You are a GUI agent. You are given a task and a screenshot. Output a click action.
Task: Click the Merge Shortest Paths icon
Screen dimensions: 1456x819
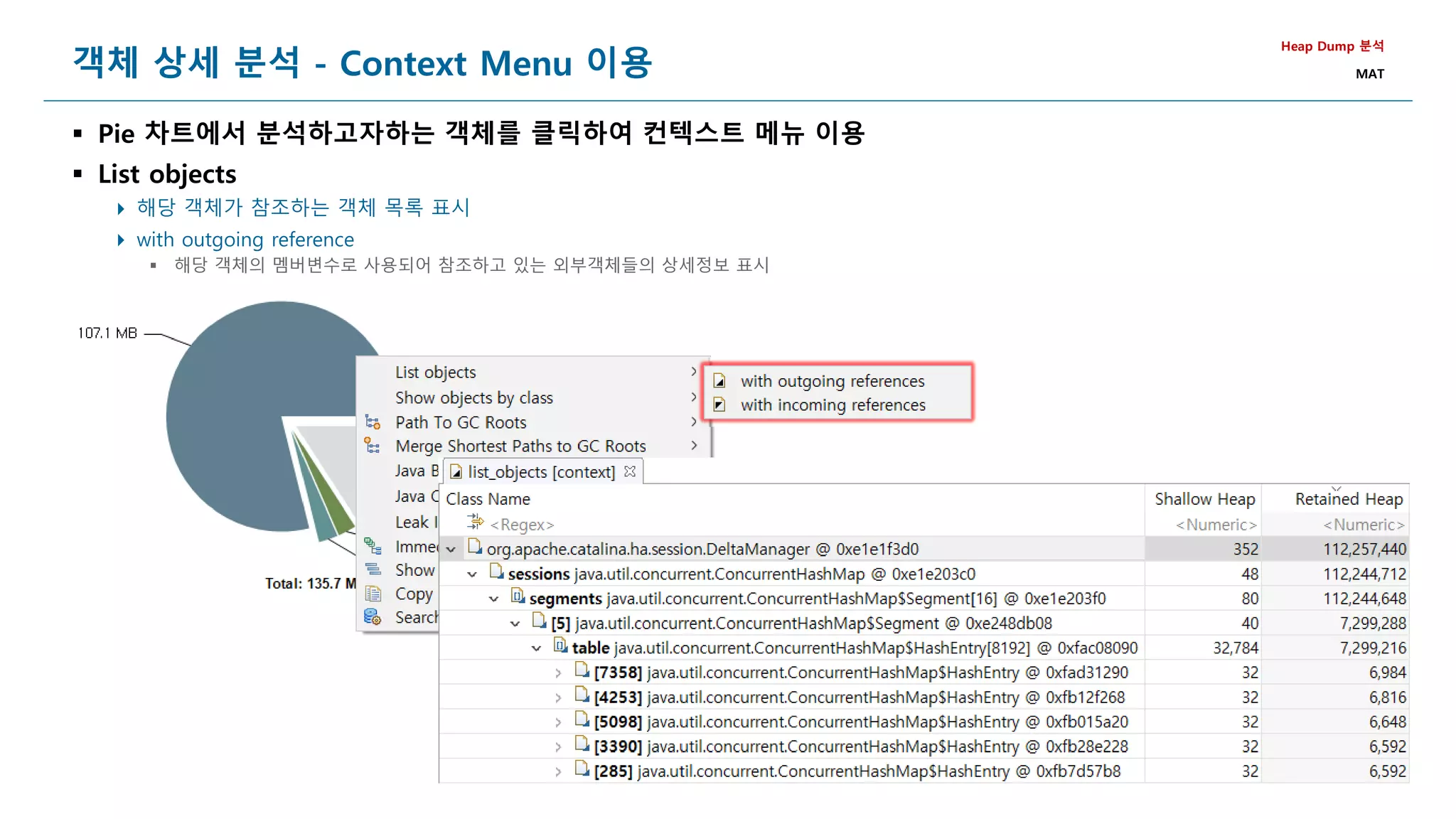click(373, 446)
